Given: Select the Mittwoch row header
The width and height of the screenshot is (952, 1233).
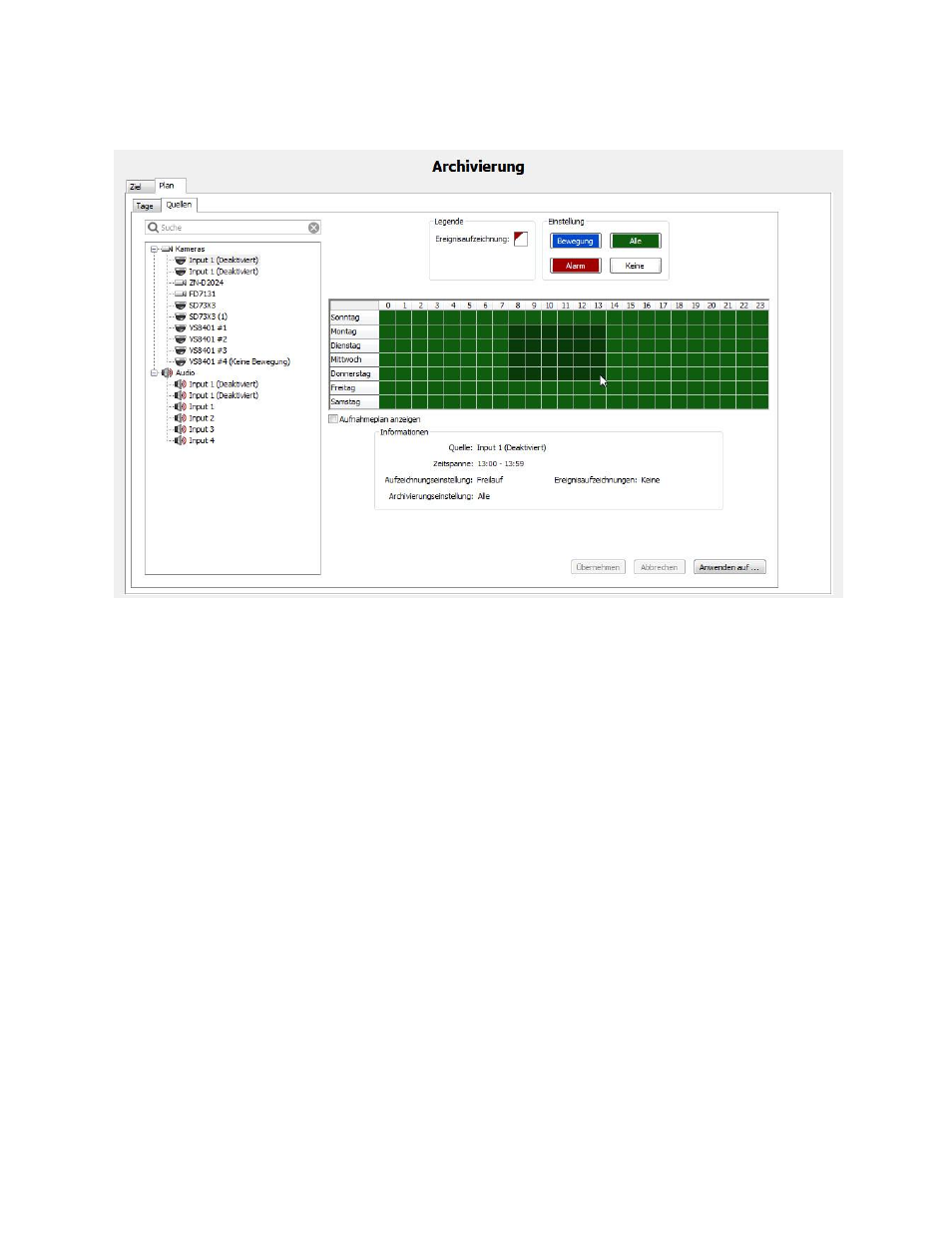Looking at the screenshot, I should (354, 359).
